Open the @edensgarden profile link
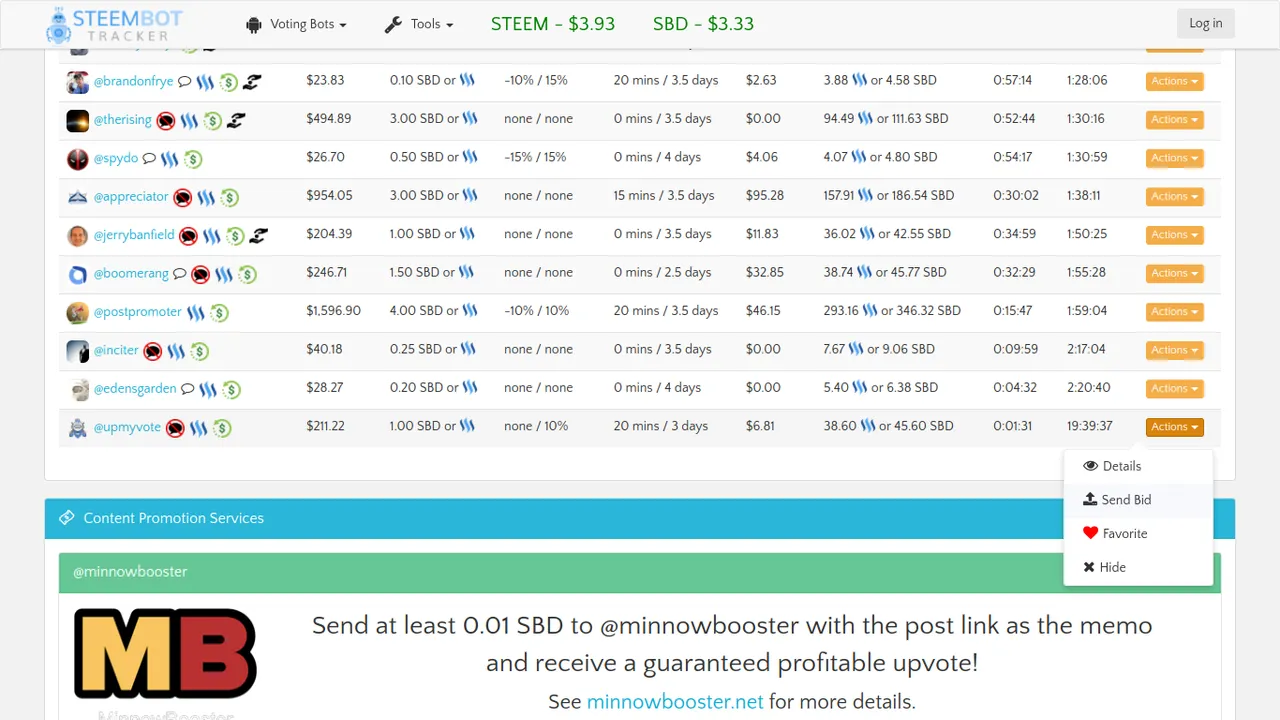Screen dimensions: 1280x720 tap(135, 388)
